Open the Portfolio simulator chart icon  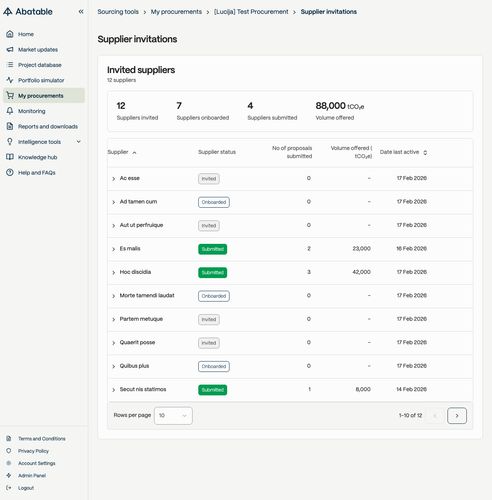[10, 80]
